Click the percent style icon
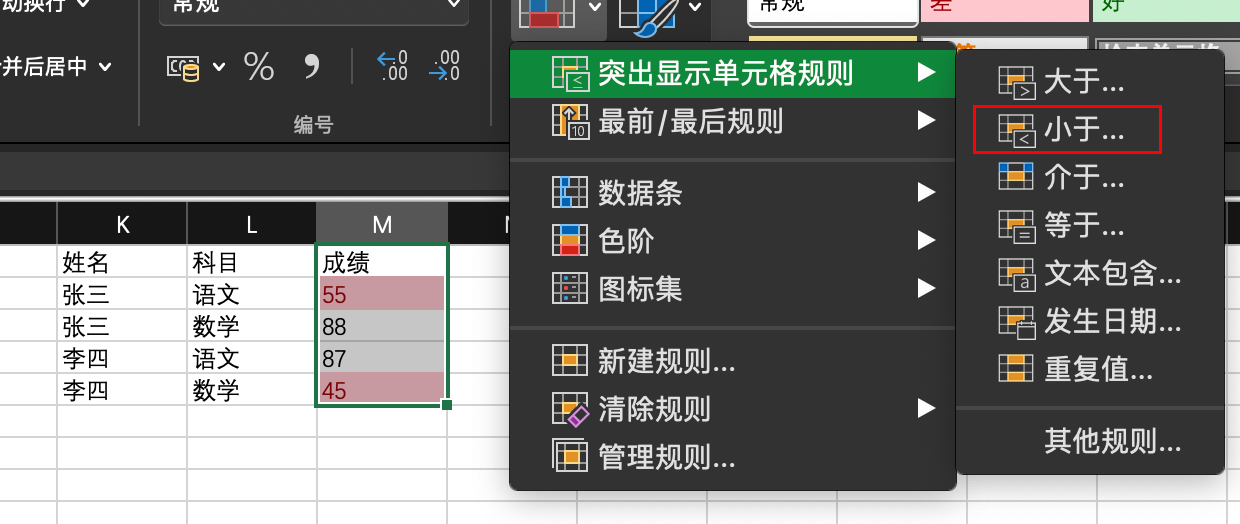The height and width of the screenshot is (524, 1240). coord(259,67)
